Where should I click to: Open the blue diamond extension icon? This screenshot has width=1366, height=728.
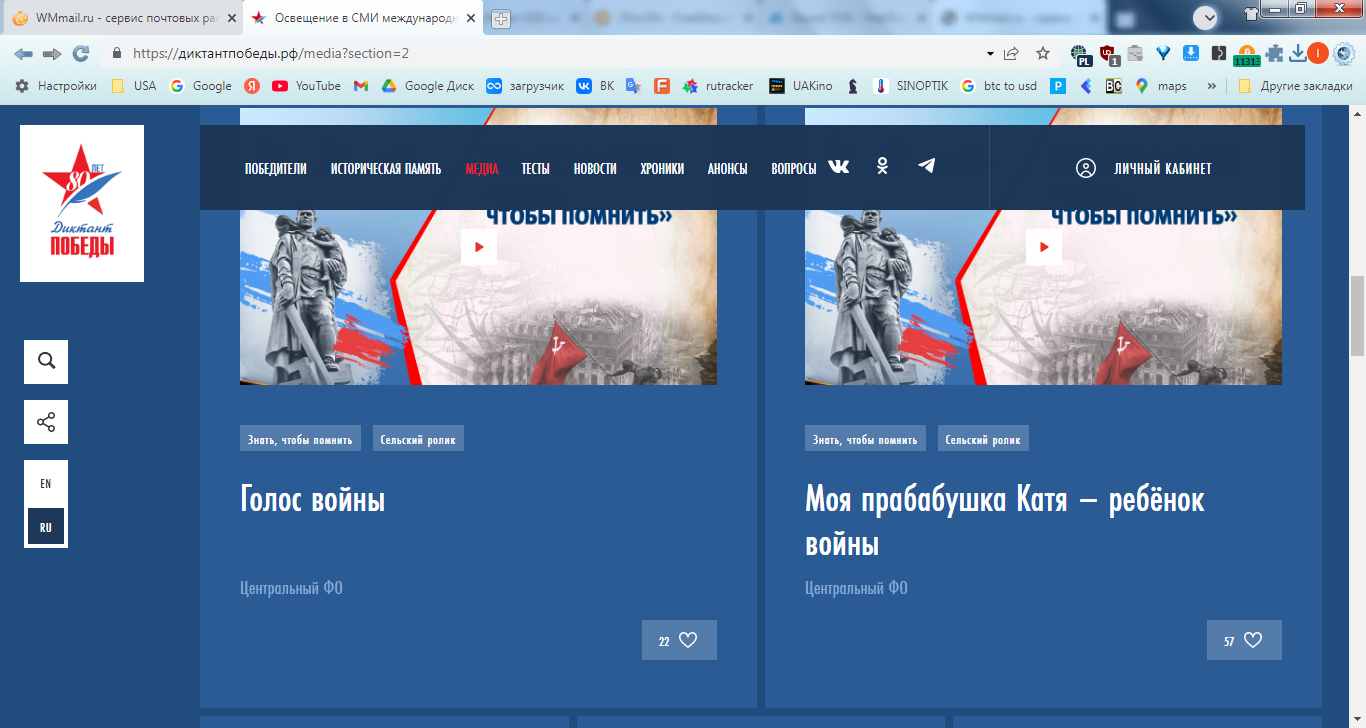click(1163, 54)
